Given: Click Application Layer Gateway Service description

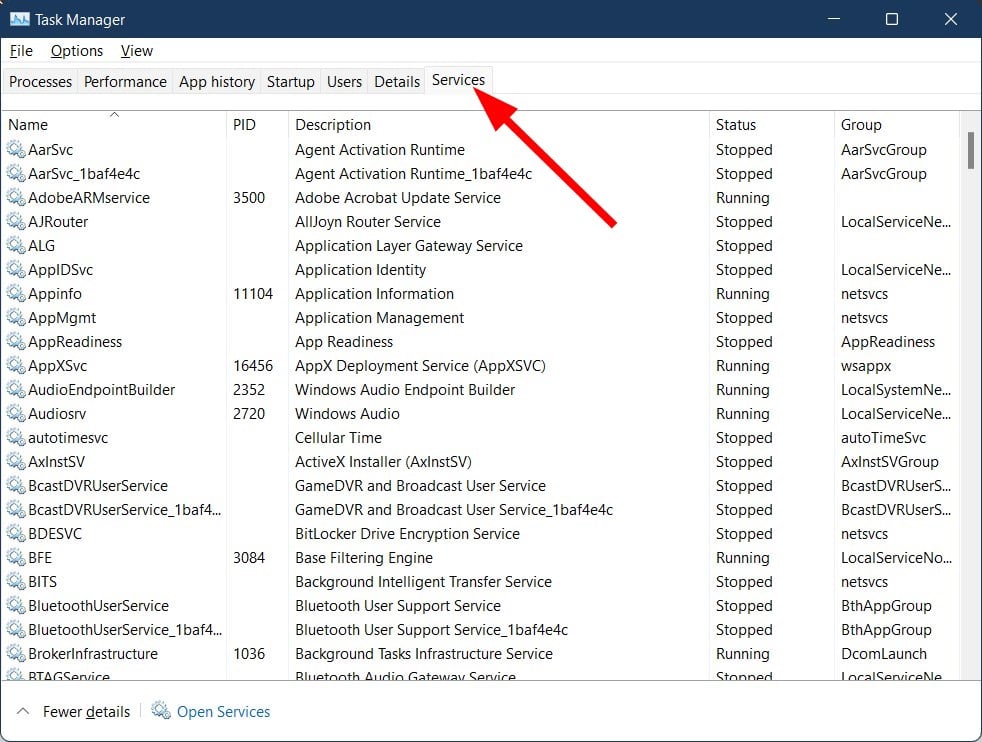Looking at the screenshot, I should (x=408, y=245).
